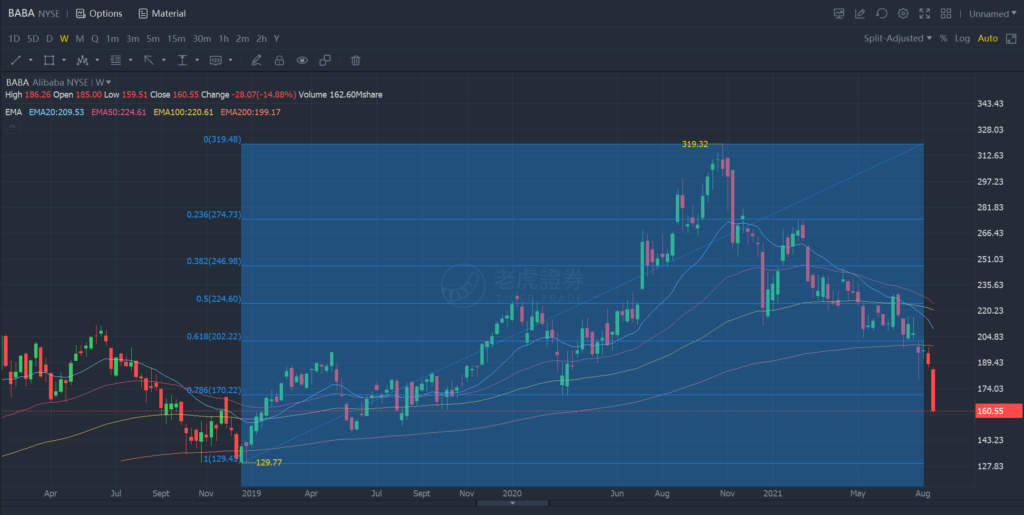Viewport: 1024px width, 515px height.
Task: Click the duplicate drawing icon
Action: pyautogui.click(x=325, y=60)
